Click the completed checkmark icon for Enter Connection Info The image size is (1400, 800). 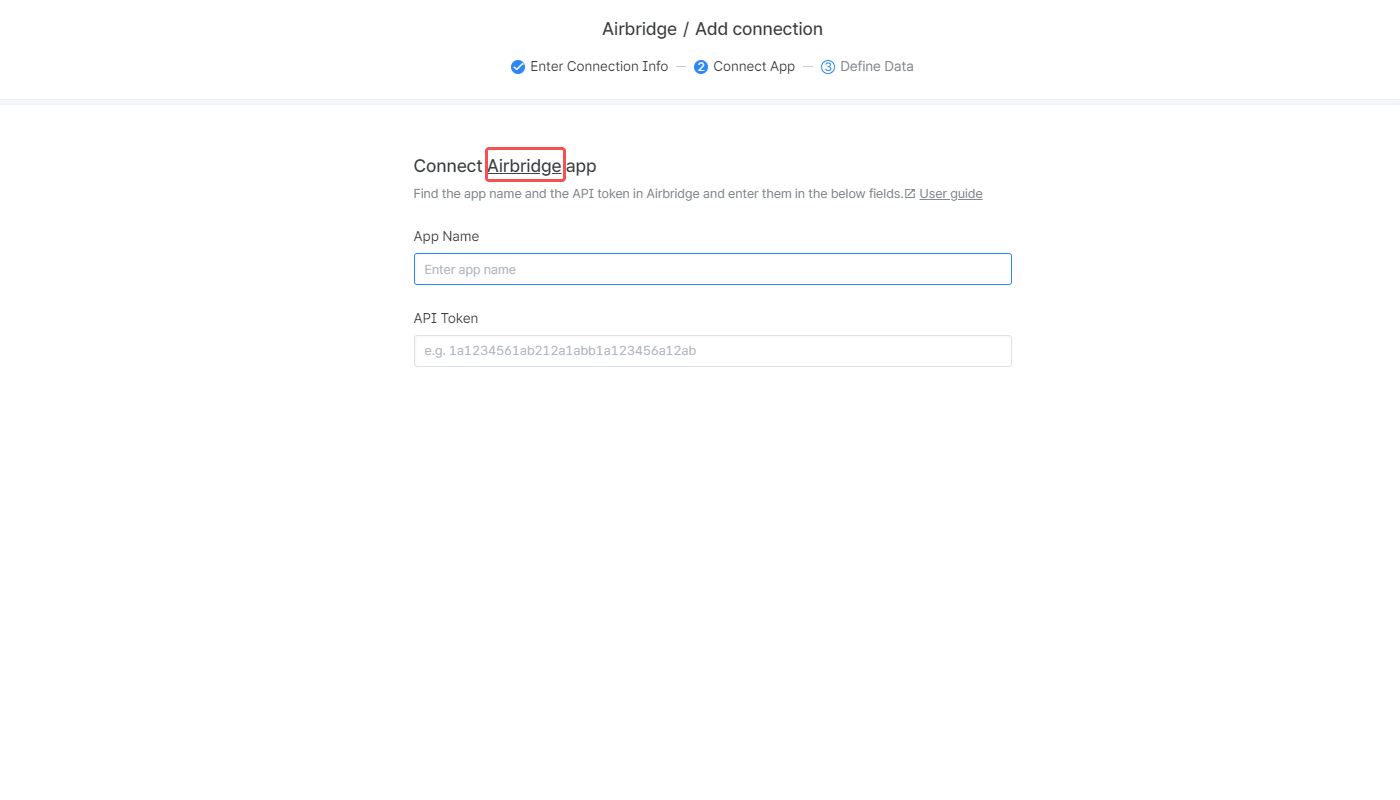518,67
